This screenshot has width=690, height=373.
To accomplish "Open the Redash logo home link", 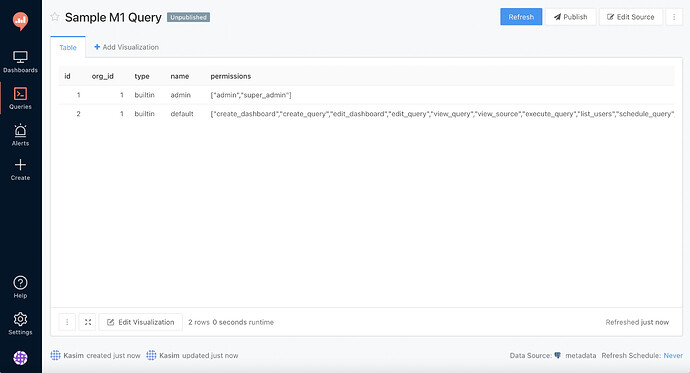I will tap(20, 21).
